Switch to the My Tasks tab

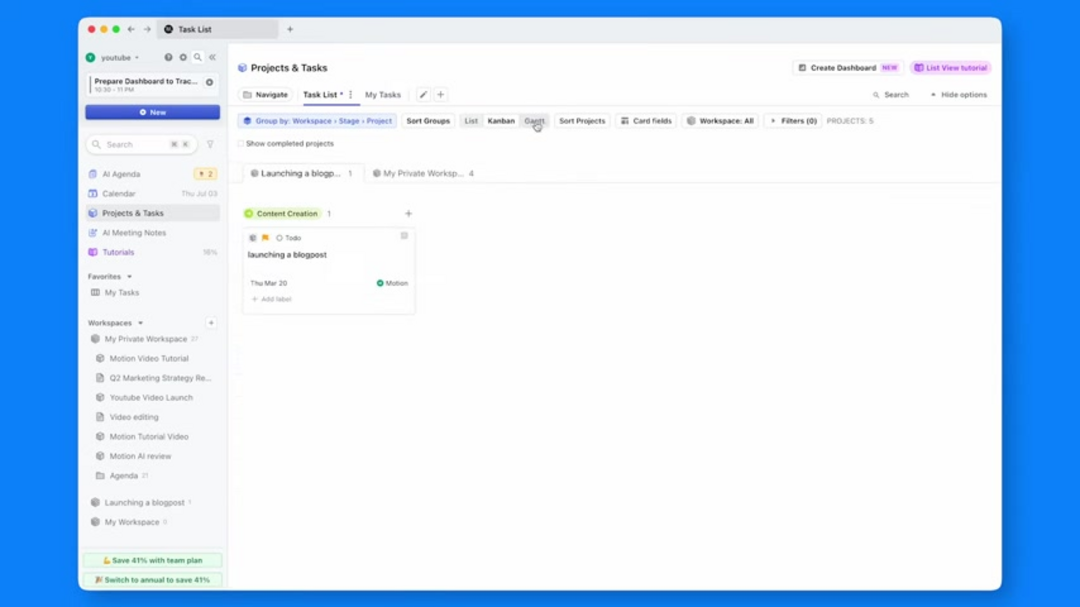click(x=383, y=94)
